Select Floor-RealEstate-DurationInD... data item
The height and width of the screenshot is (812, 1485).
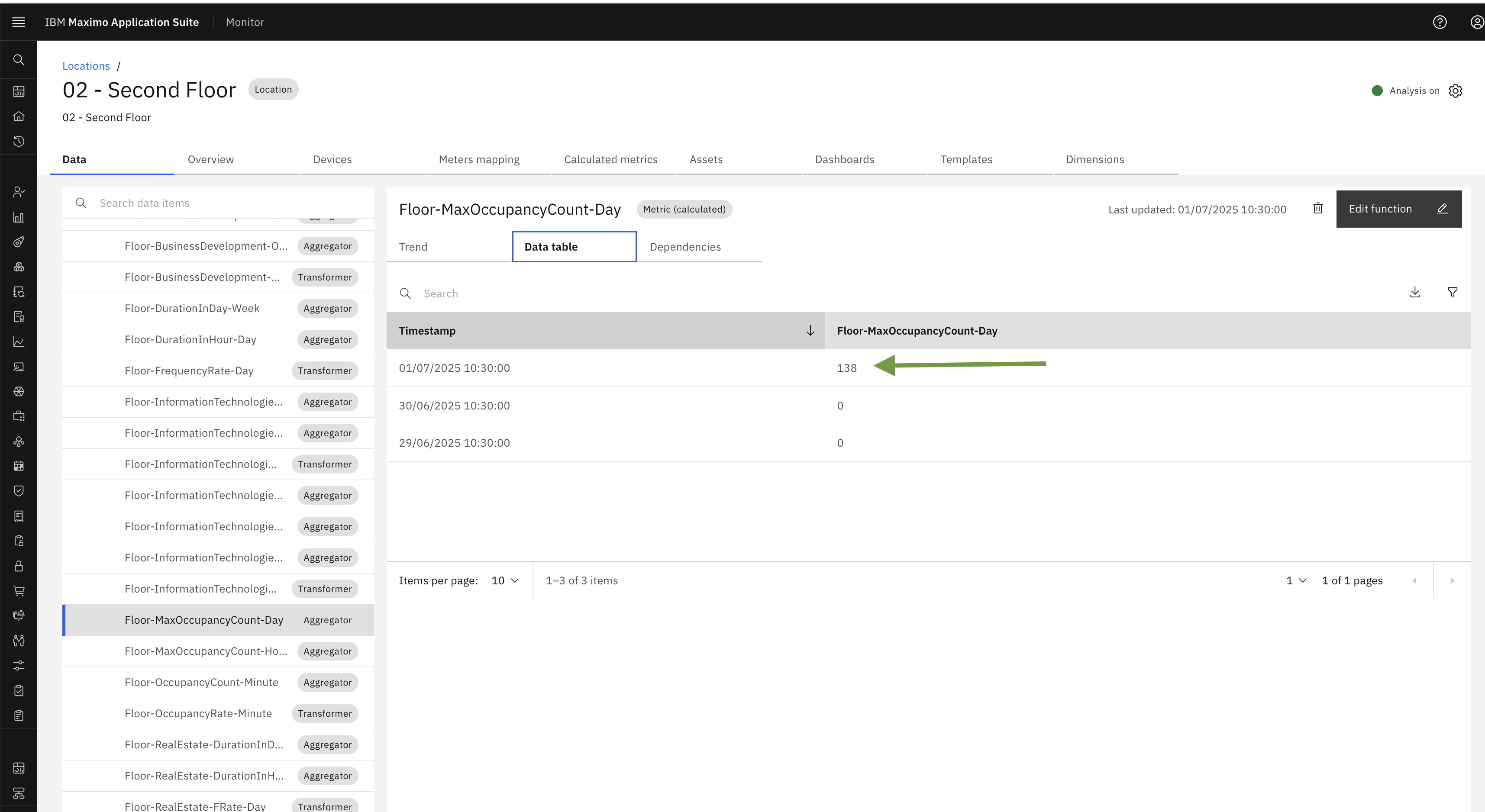pyautogui.click(x=218, y=744)
